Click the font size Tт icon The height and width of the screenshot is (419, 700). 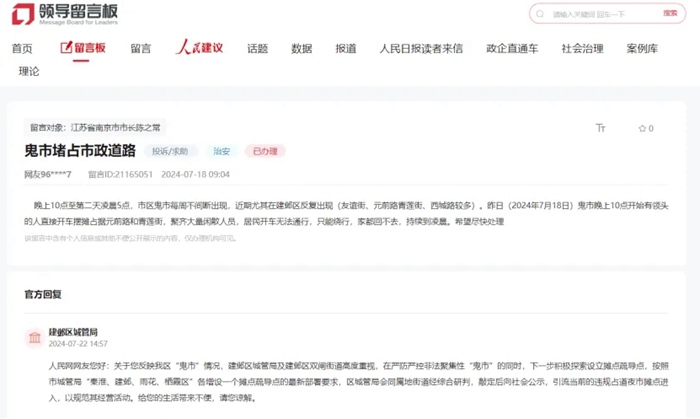(601, 128)
